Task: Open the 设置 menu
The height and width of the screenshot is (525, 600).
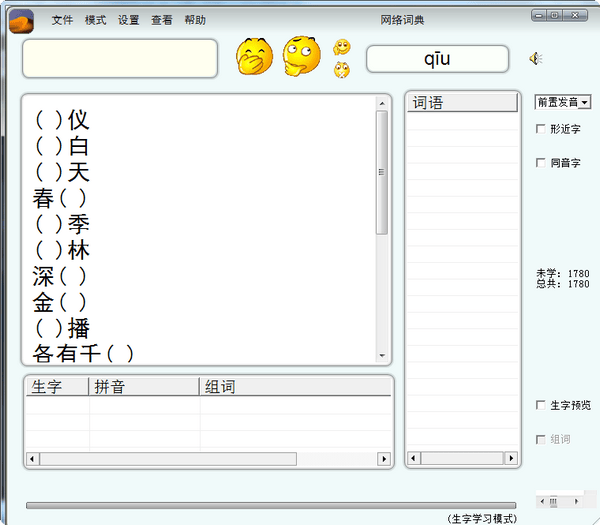Action: point(128,20)
